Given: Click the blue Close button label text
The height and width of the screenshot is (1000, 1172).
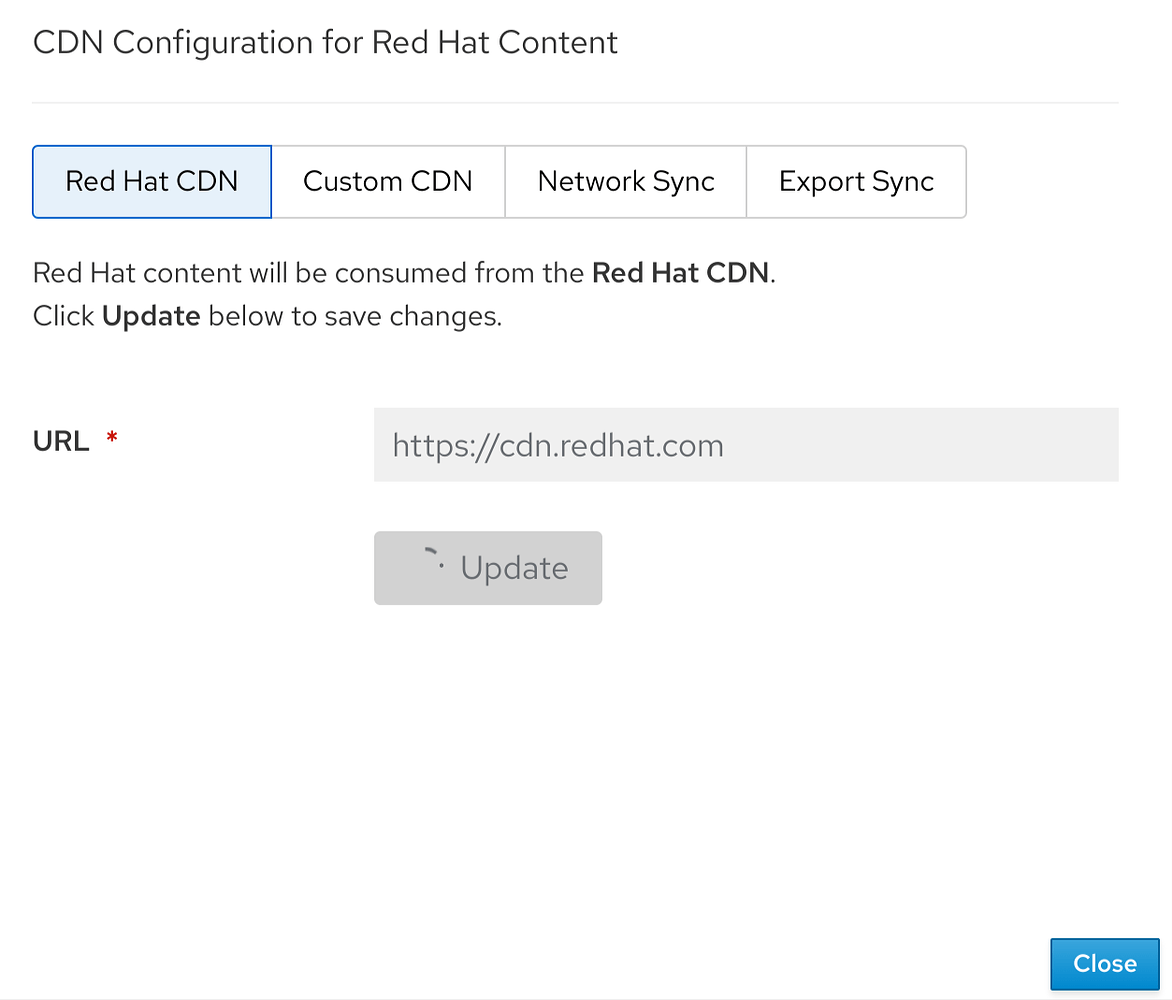Looking at the screenshot, I should coord(1104,964).
